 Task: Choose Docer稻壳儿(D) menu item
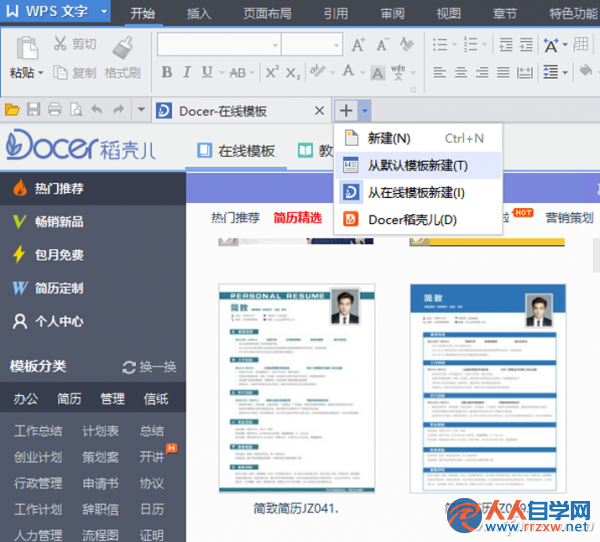click(418, 220)
